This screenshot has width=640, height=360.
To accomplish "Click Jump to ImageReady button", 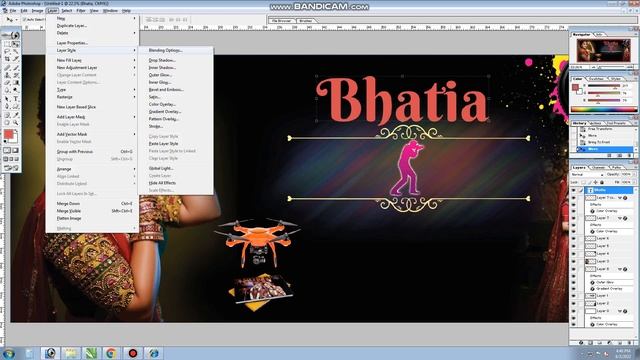I will pos(11,167).
